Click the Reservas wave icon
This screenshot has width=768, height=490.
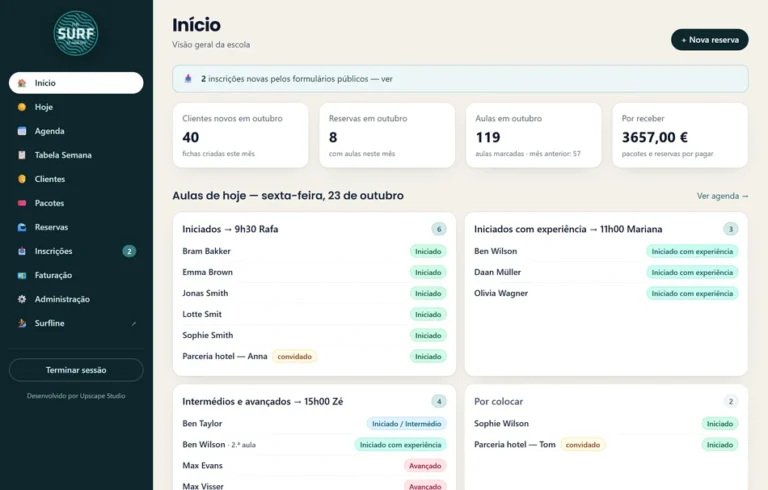coord(22,227)
